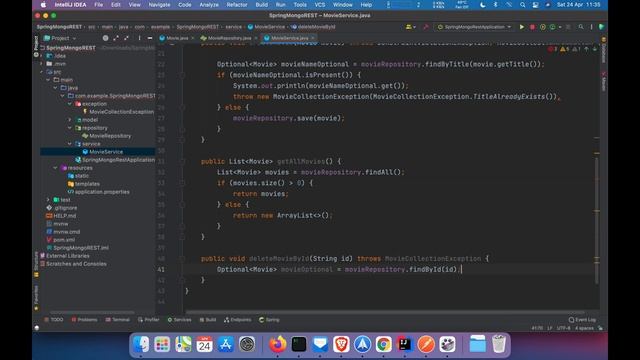Open the run configuration dropdown SpringMongoRestApplication
The image size is (640, 360).
coord(474,27)
